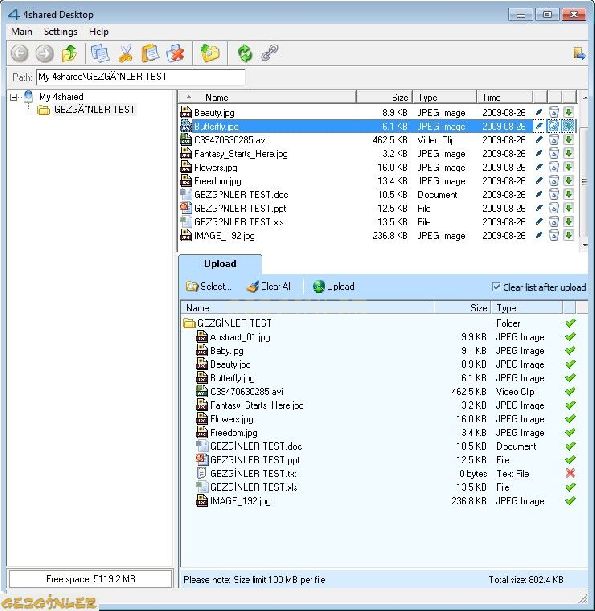
Task: Sort remote files by Size column header
Action: (x=385, y=97)
